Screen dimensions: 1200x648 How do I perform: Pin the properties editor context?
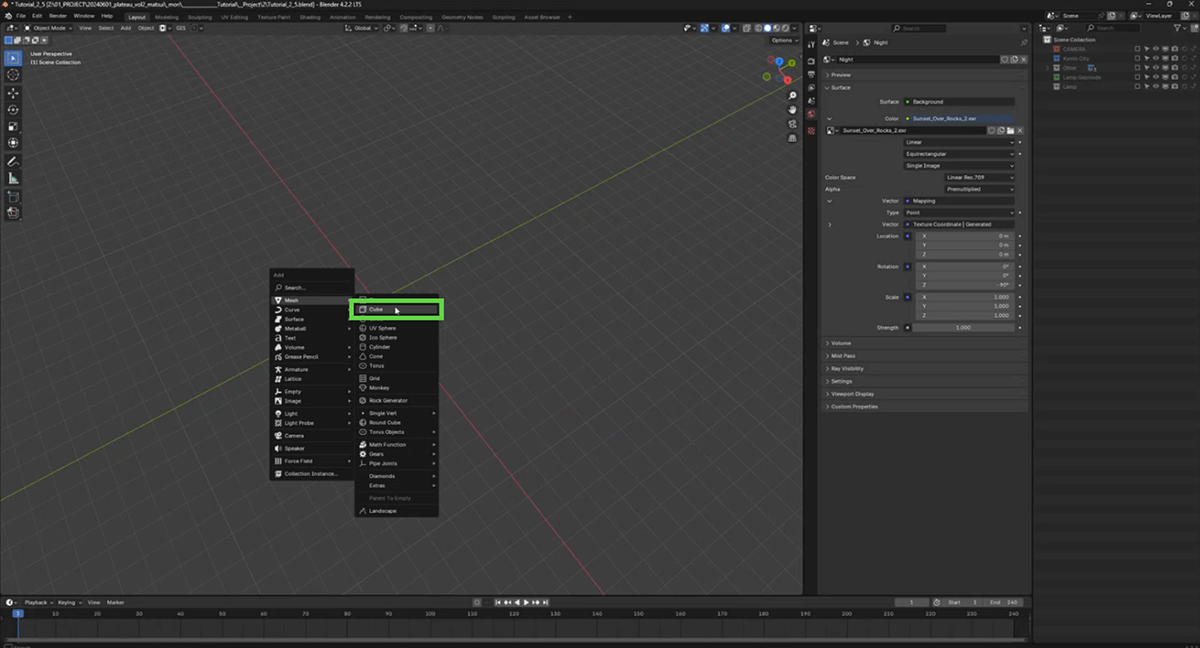point(1023,43)
